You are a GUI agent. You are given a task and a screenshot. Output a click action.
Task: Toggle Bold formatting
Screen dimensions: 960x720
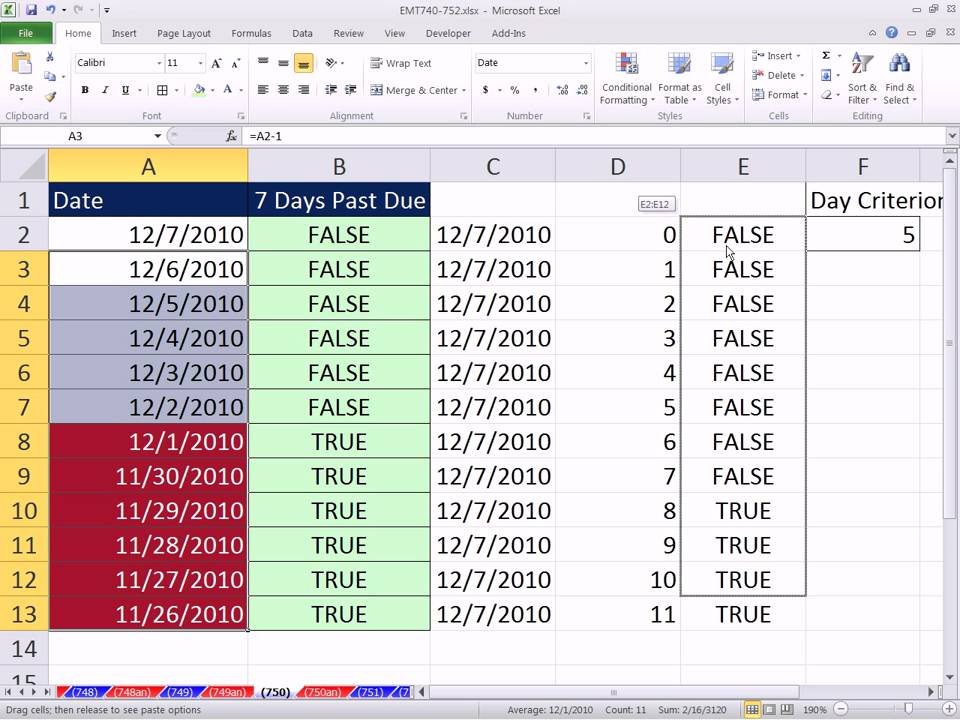pos(85,90)
